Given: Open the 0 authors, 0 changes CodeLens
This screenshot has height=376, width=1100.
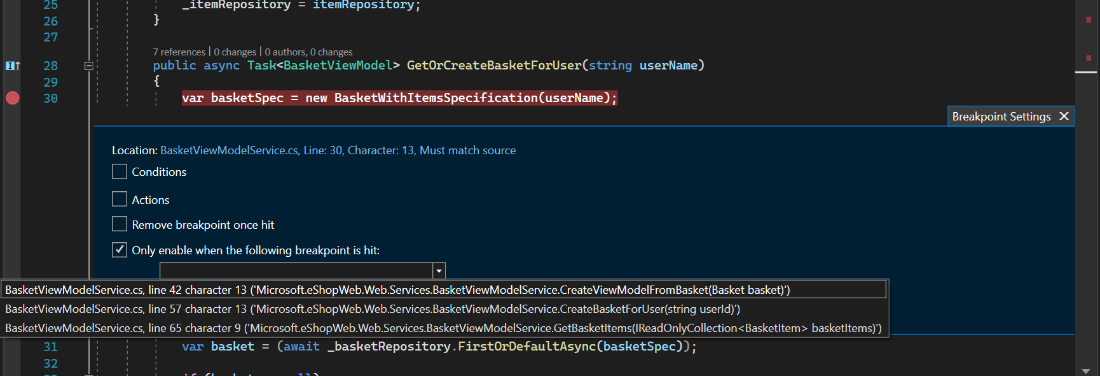Looking at the screenshot, I should (x=308, y=51).
